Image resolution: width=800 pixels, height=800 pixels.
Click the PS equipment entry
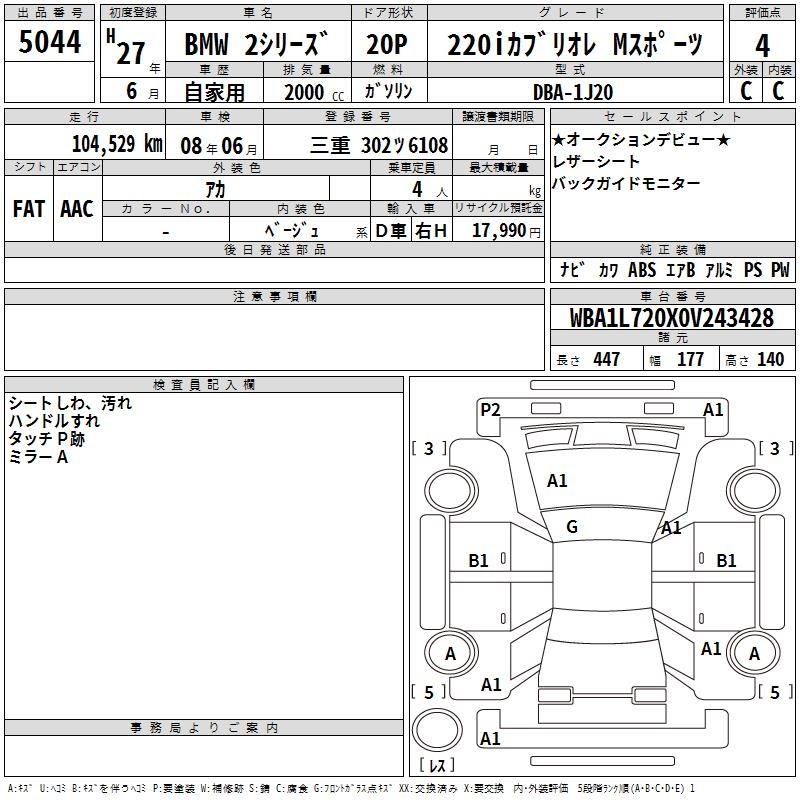click(753, 270)
